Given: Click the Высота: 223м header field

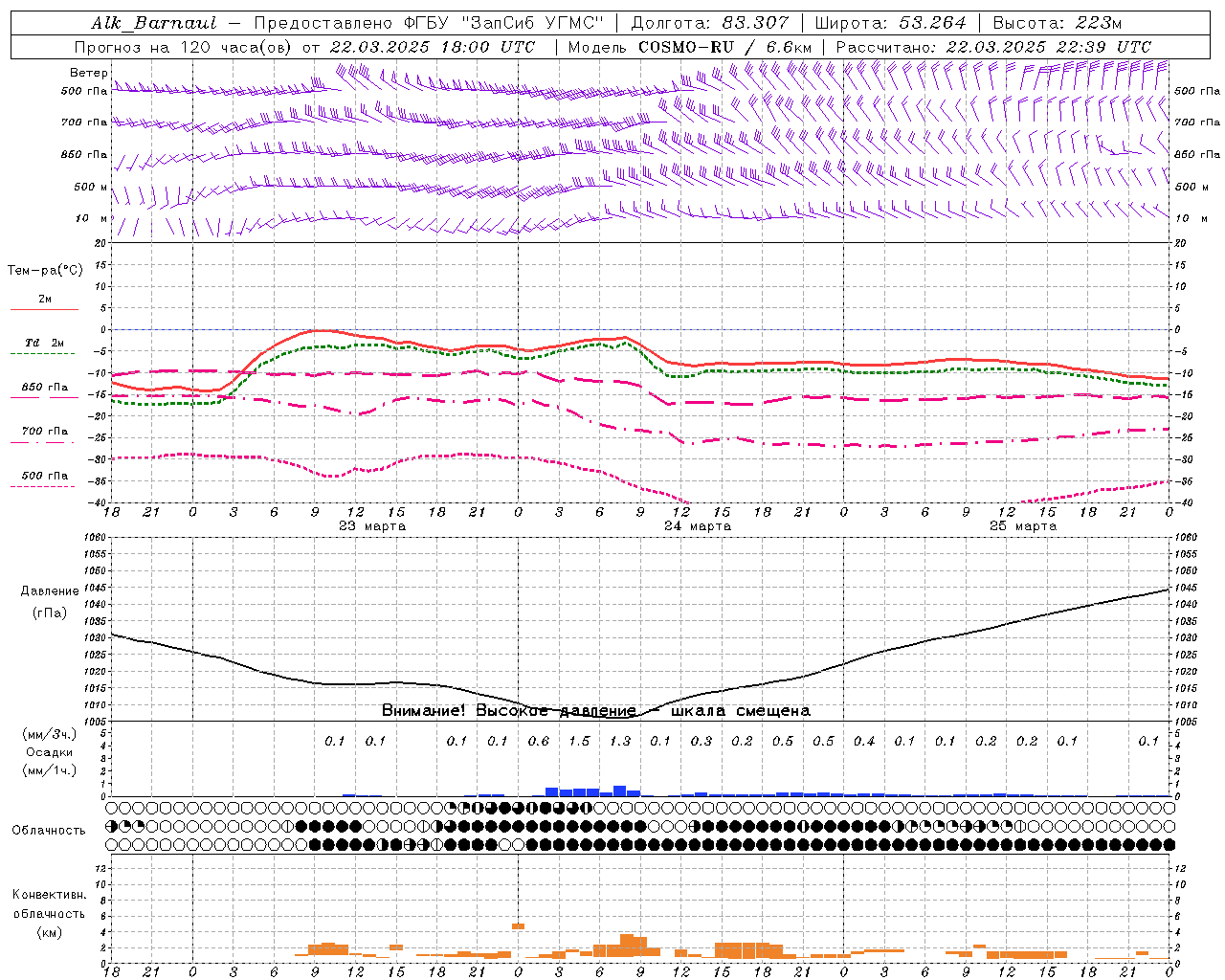Looking at the screenshot, I should coord(1057,23).
